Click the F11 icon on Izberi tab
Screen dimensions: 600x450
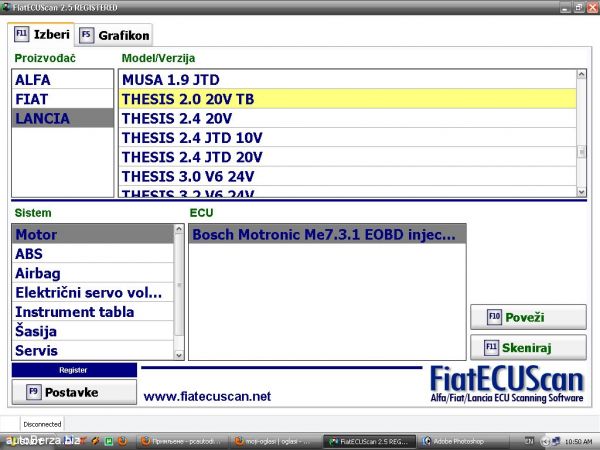[21, 34]
